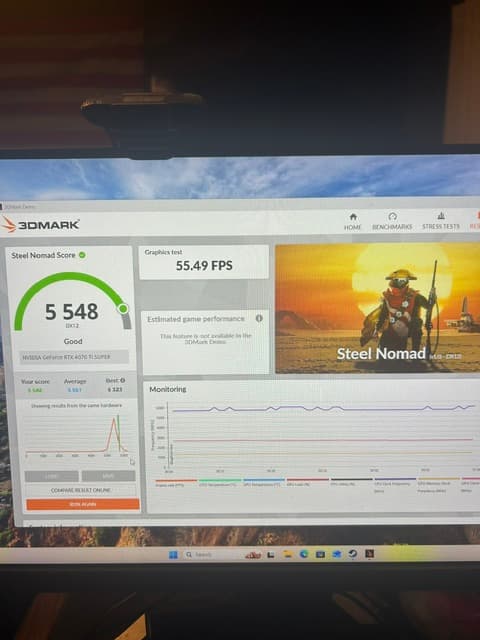Image resolution: width=480 pixels, height=640 pixels.
Task: Click the Save result button
Action: (108, 476)
